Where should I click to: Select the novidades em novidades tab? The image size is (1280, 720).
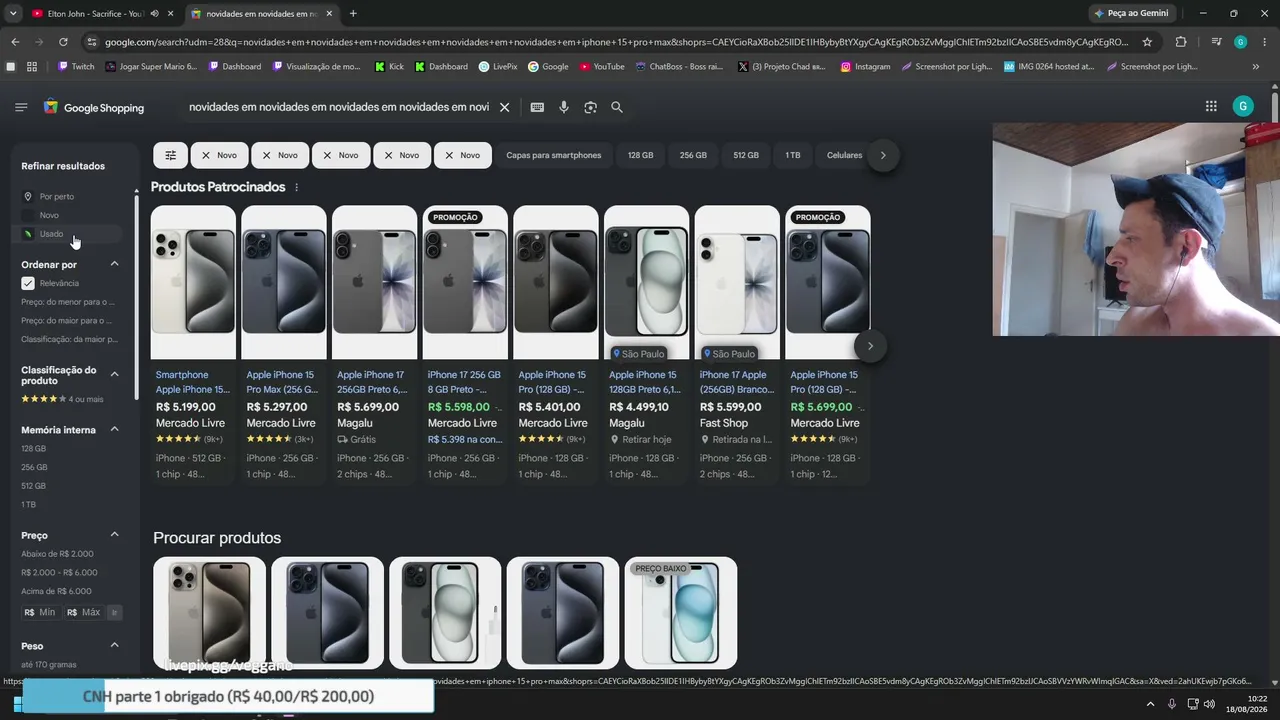261,14
